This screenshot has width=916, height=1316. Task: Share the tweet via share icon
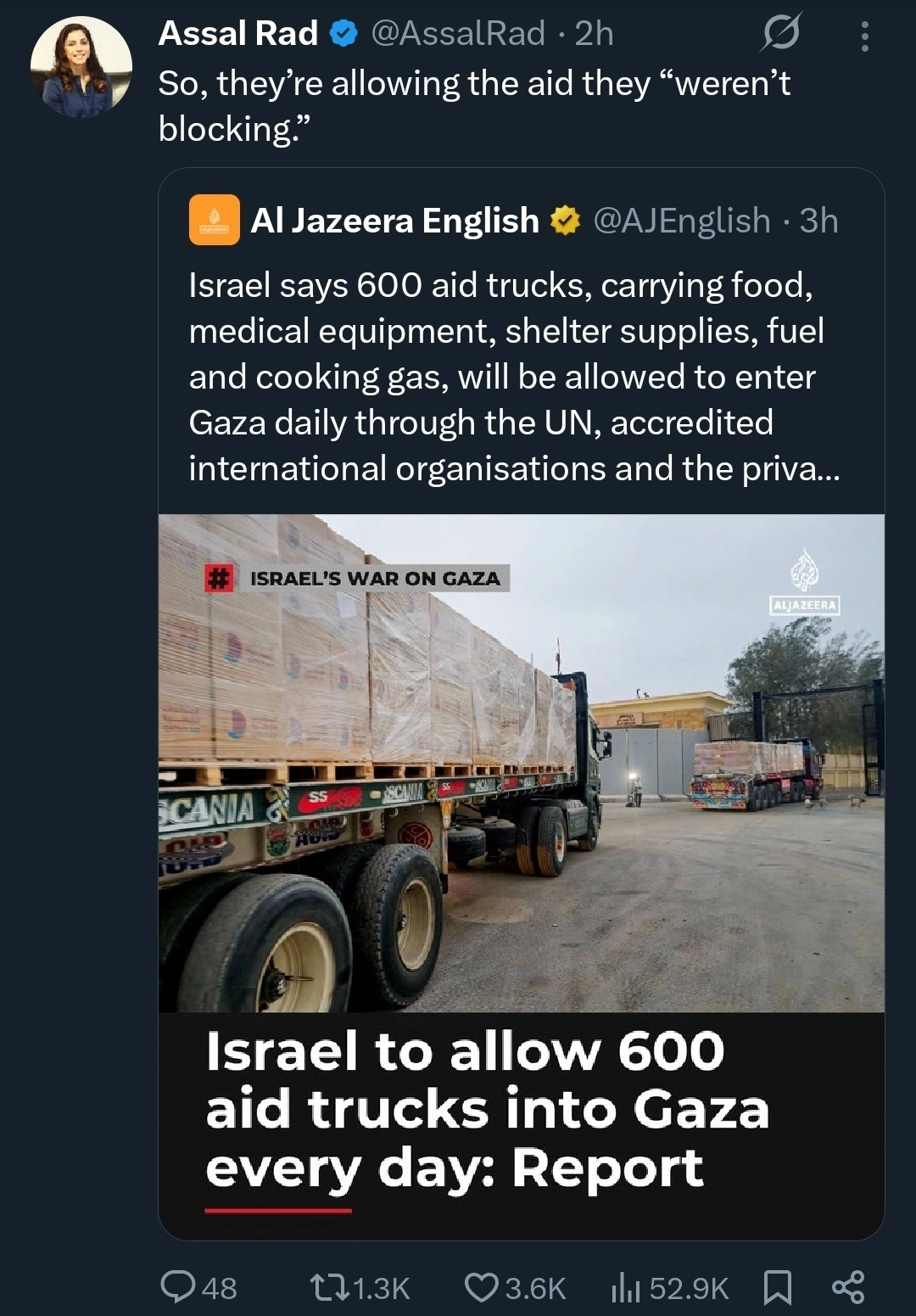pyautogui.click(x=848, y=1287)
